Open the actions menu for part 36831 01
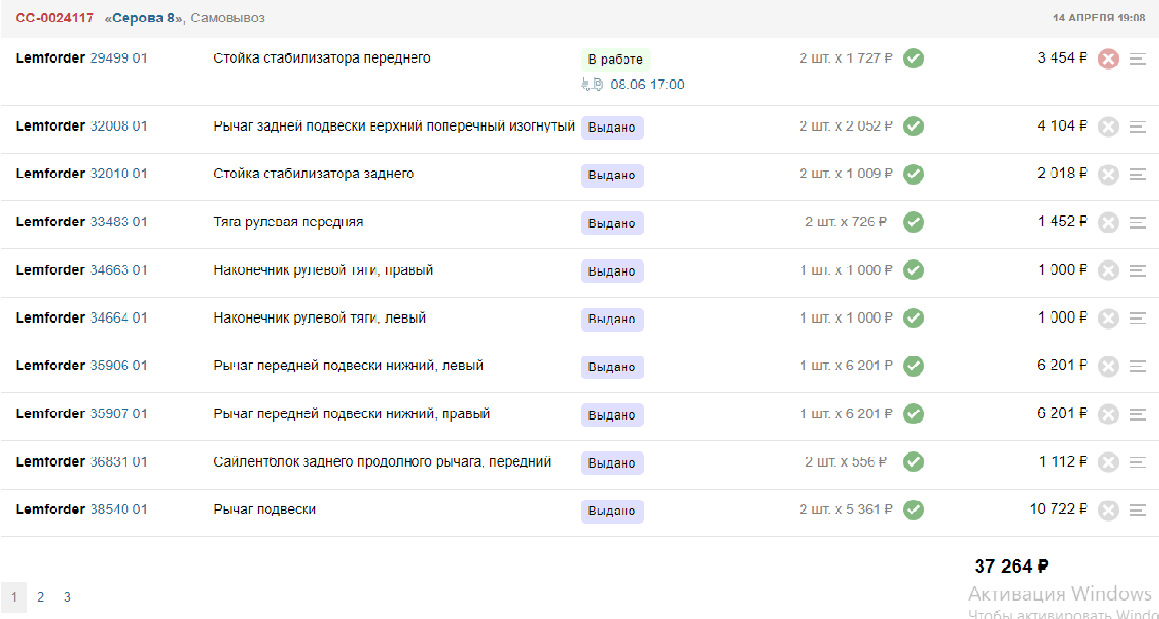 pos(1138,462)
